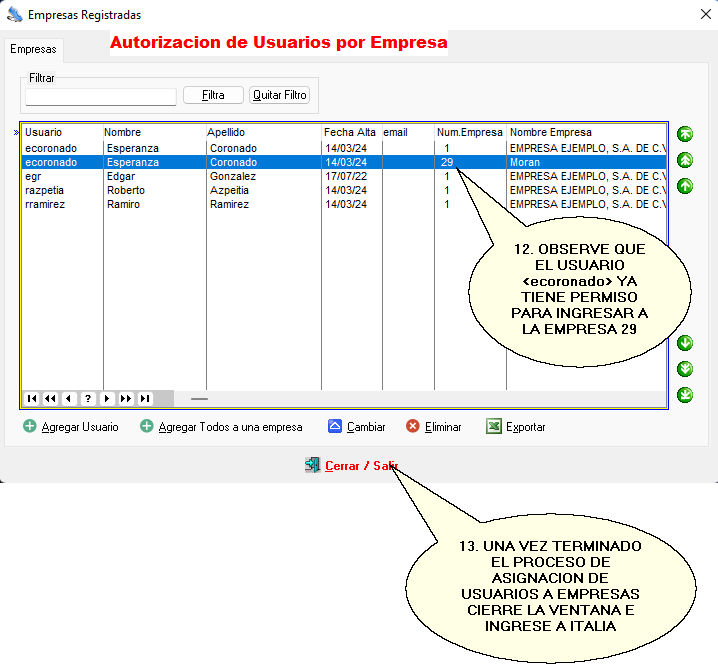Click the Cerrar / Salir link
The image size is (718, 666).
tap(361, 466)
